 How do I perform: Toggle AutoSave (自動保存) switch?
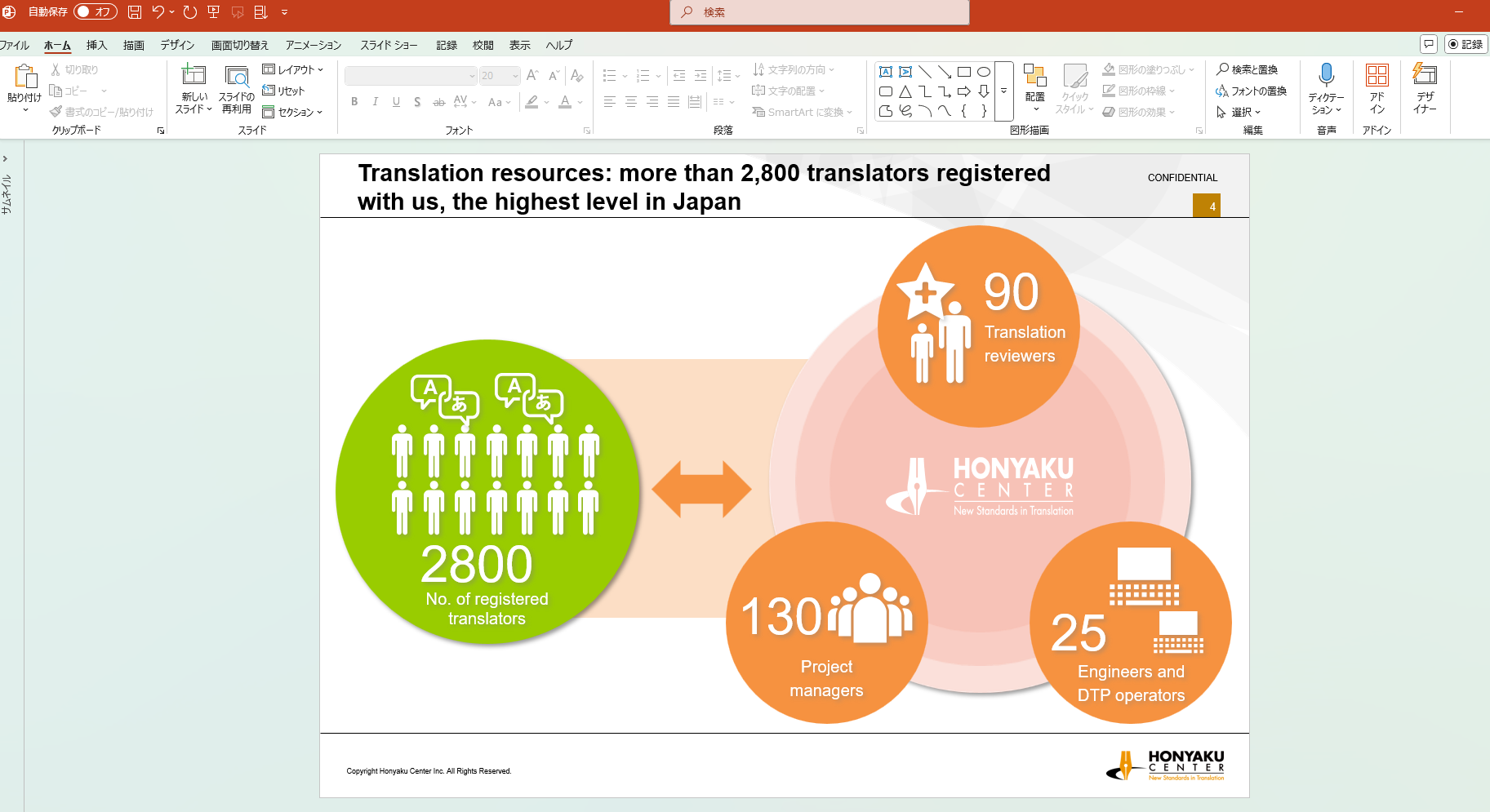96,11
